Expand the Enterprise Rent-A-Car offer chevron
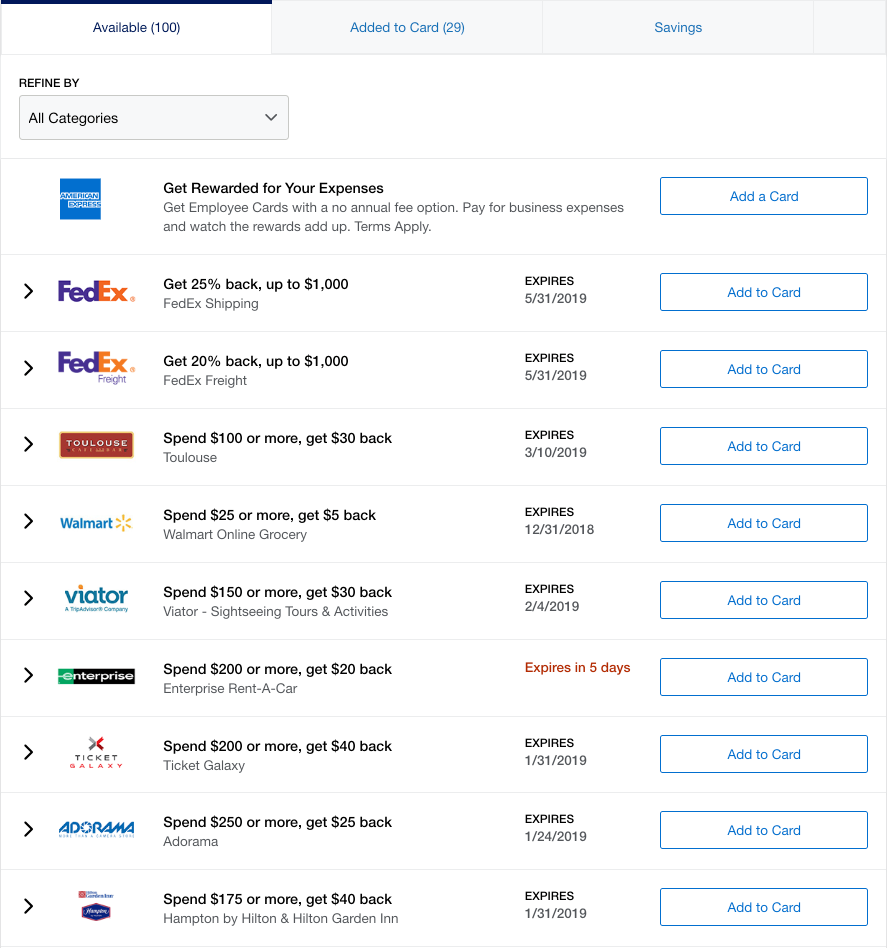This screenshot has height=948, width=887. (28, 675)
